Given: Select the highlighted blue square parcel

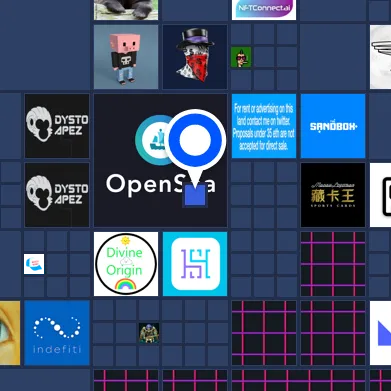Looking at the screenshot, I should click(195, 195).
